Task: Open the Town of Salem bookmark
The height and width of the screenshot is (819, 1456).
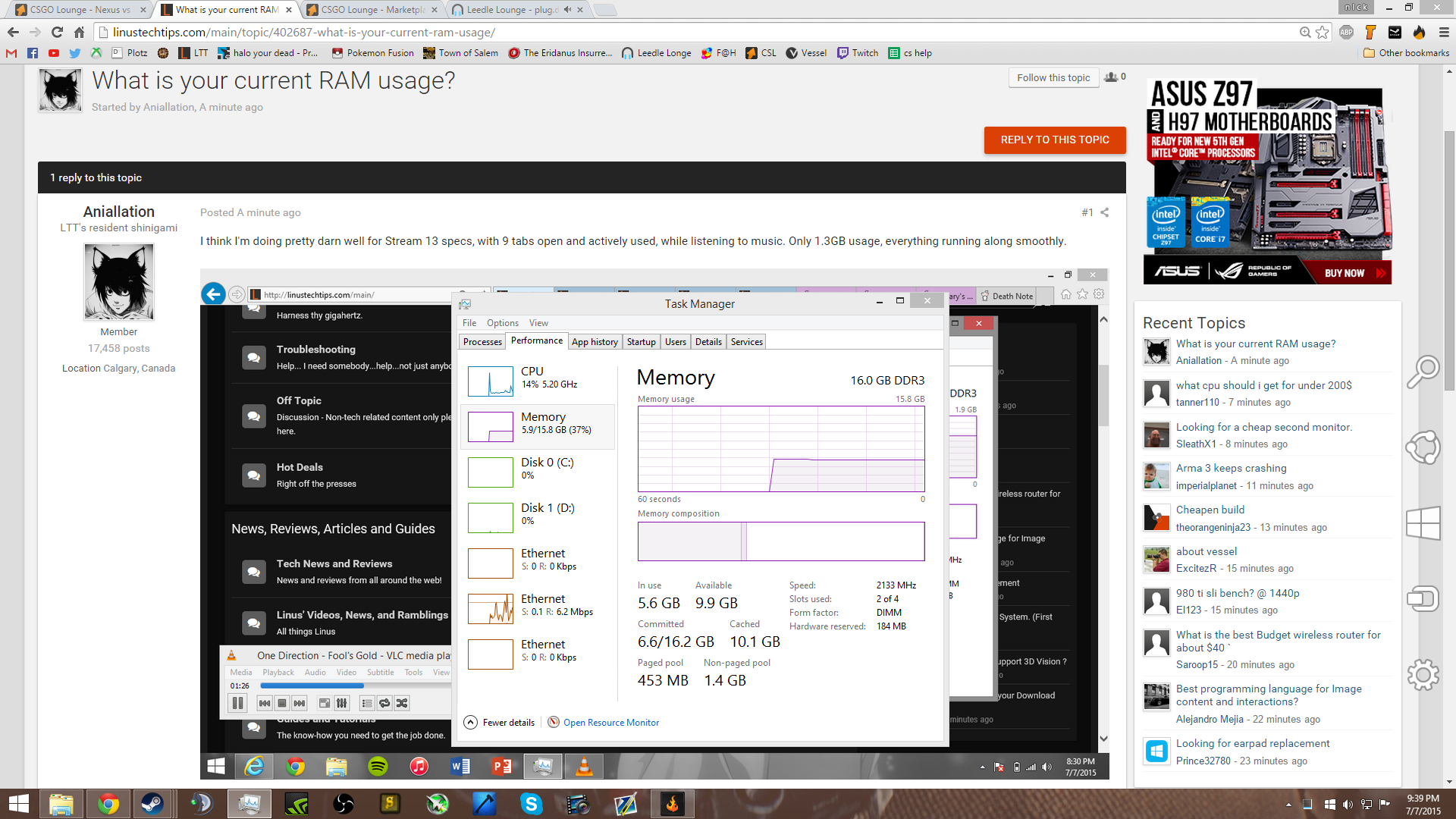Action: [x=461, y=53]
